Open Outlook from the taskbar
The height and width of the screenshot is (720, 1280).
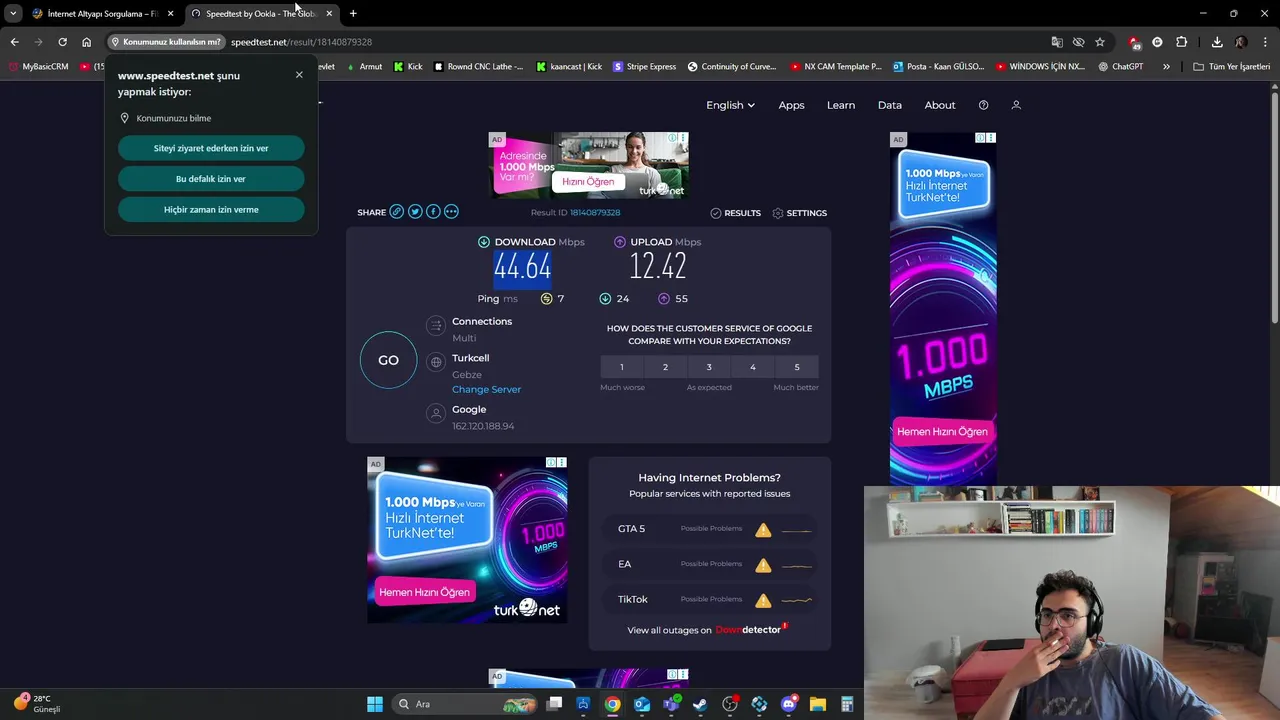click(642, 704)
